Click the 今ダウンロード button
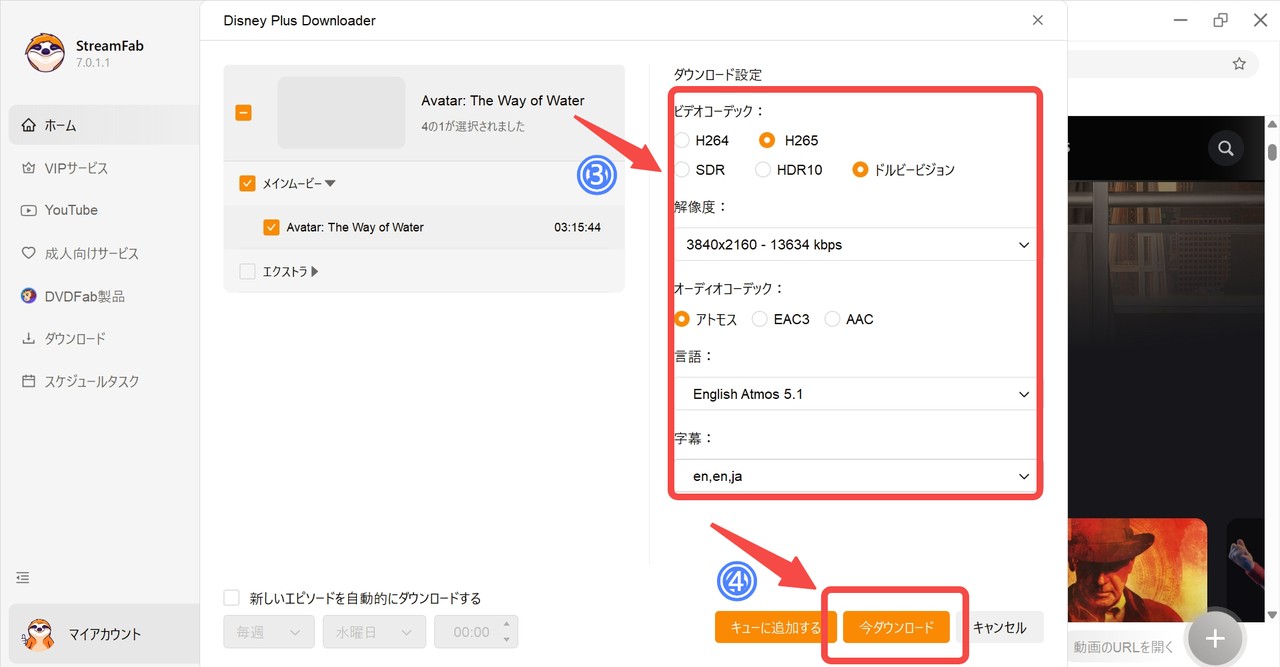 coord(895,627)
